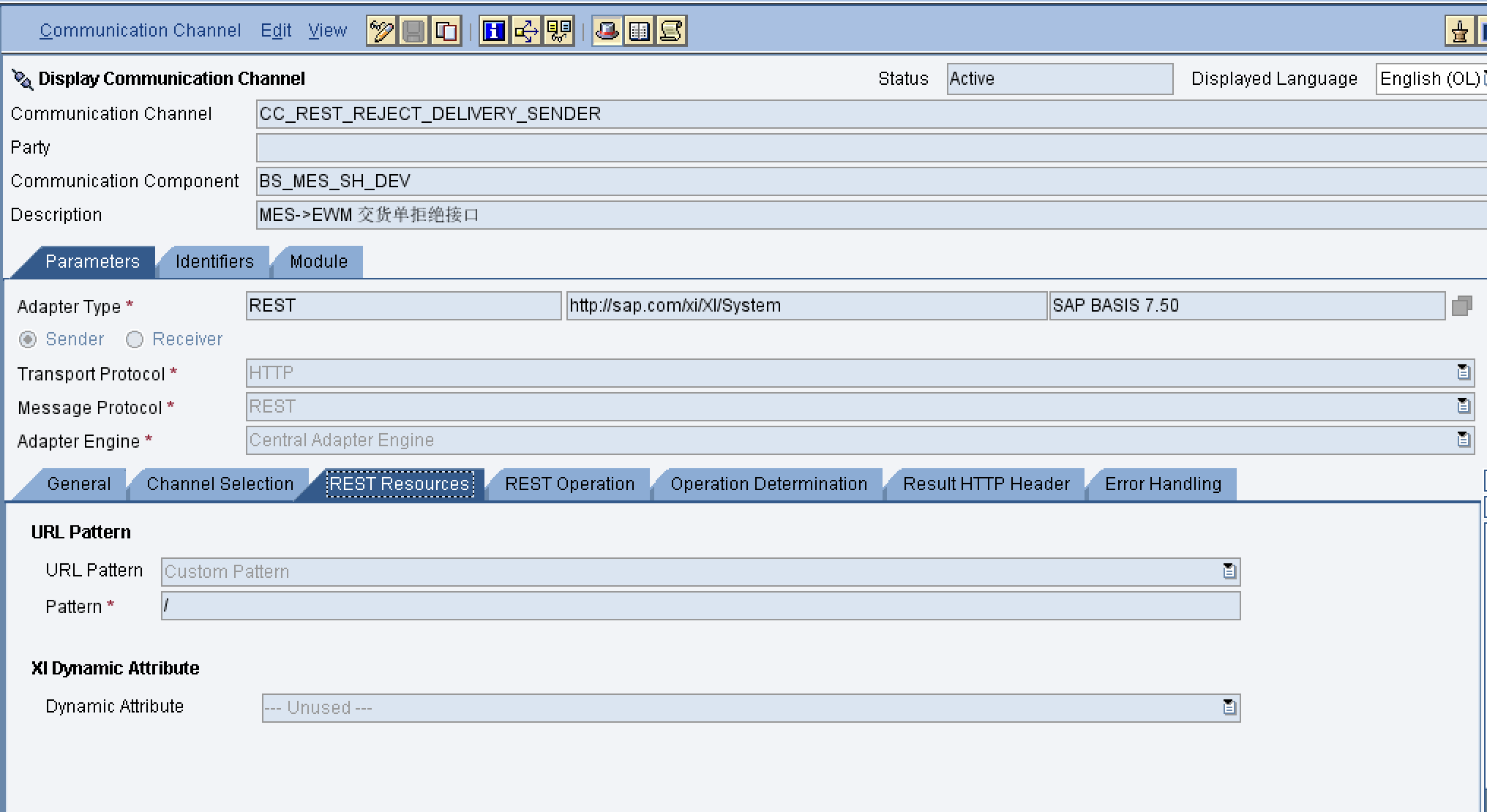1487x812 pixels.
Task: Click the scroll history icon
Action: coord(671,31)
